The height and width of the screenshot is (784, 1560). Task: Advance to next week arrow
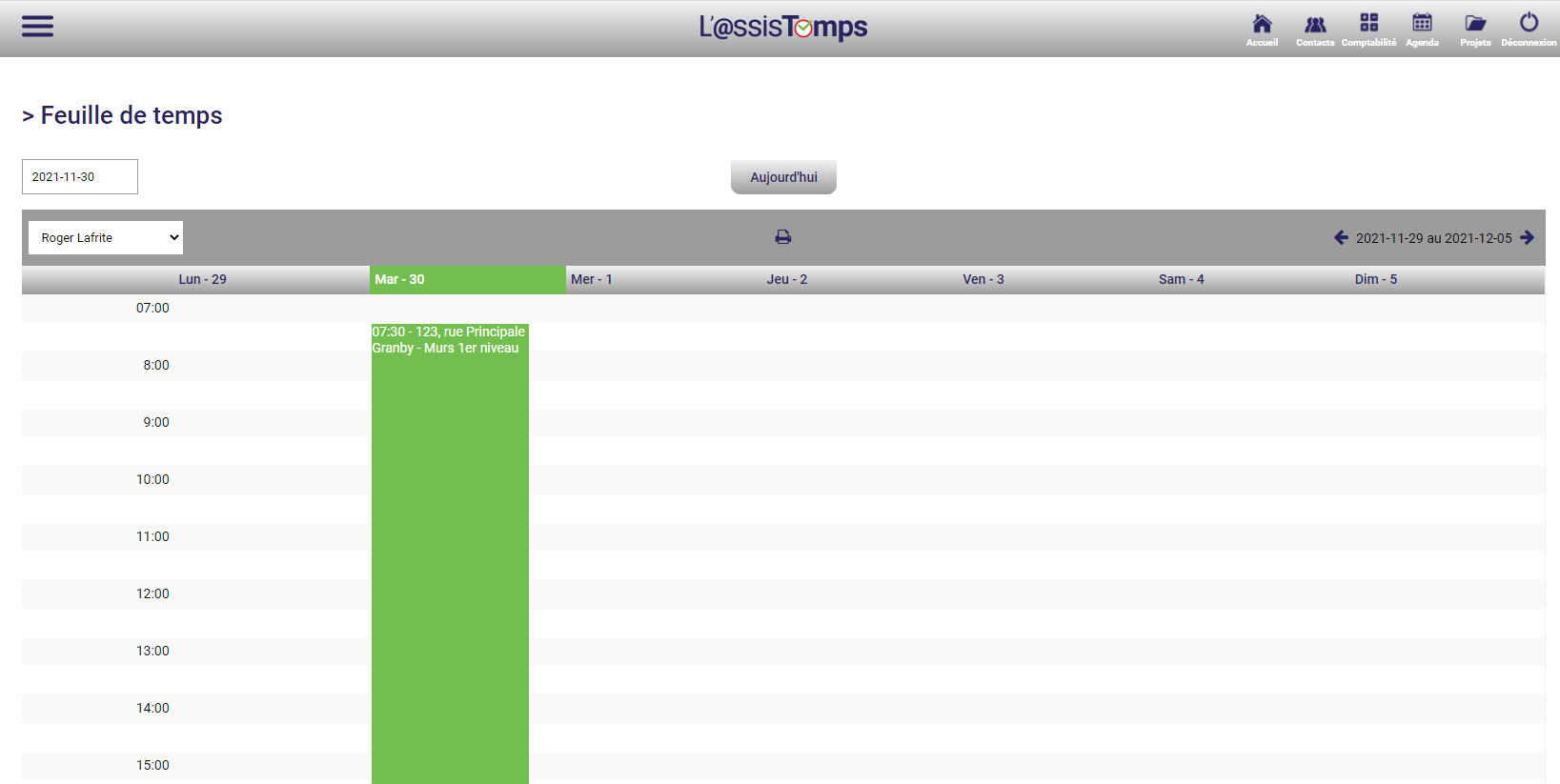1527,238
